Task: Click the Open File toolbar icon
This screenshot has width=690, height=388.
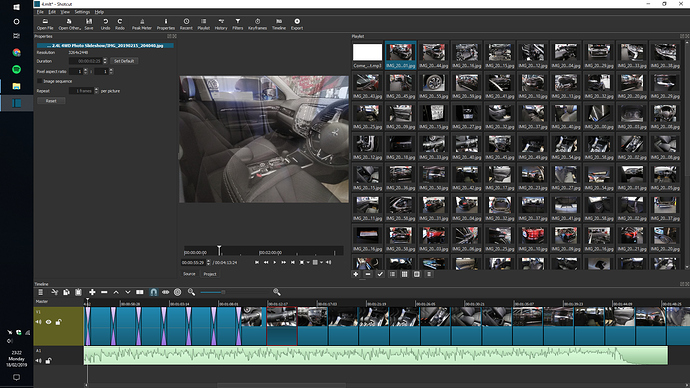Action: click(45, 24)
